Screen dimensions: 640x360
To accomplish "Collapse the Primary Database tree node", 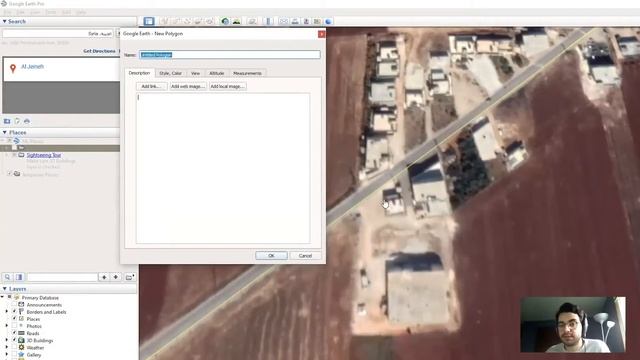I will coord(3,298).
